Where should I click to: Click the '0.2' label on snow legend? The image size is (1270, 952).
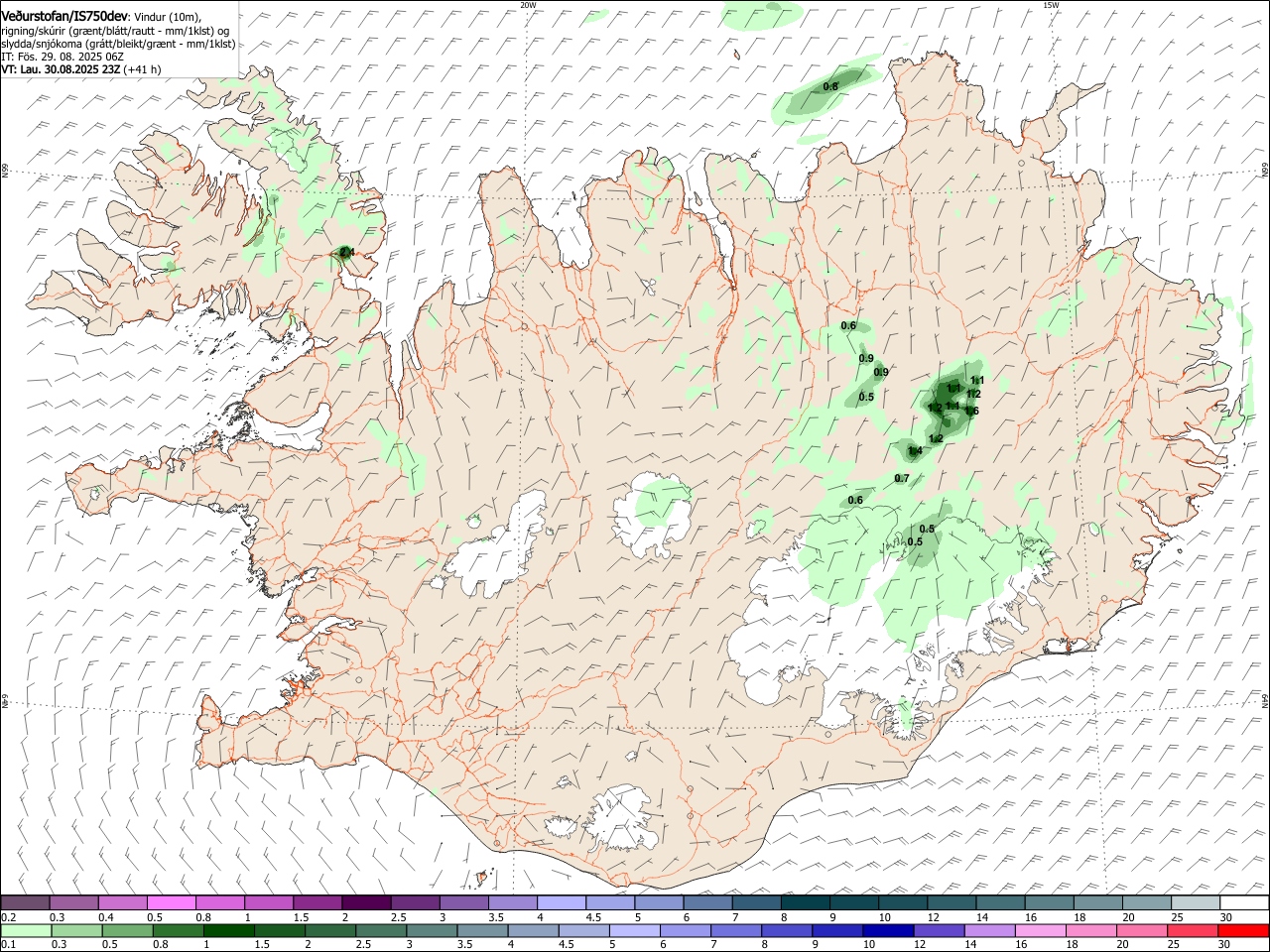9,917
